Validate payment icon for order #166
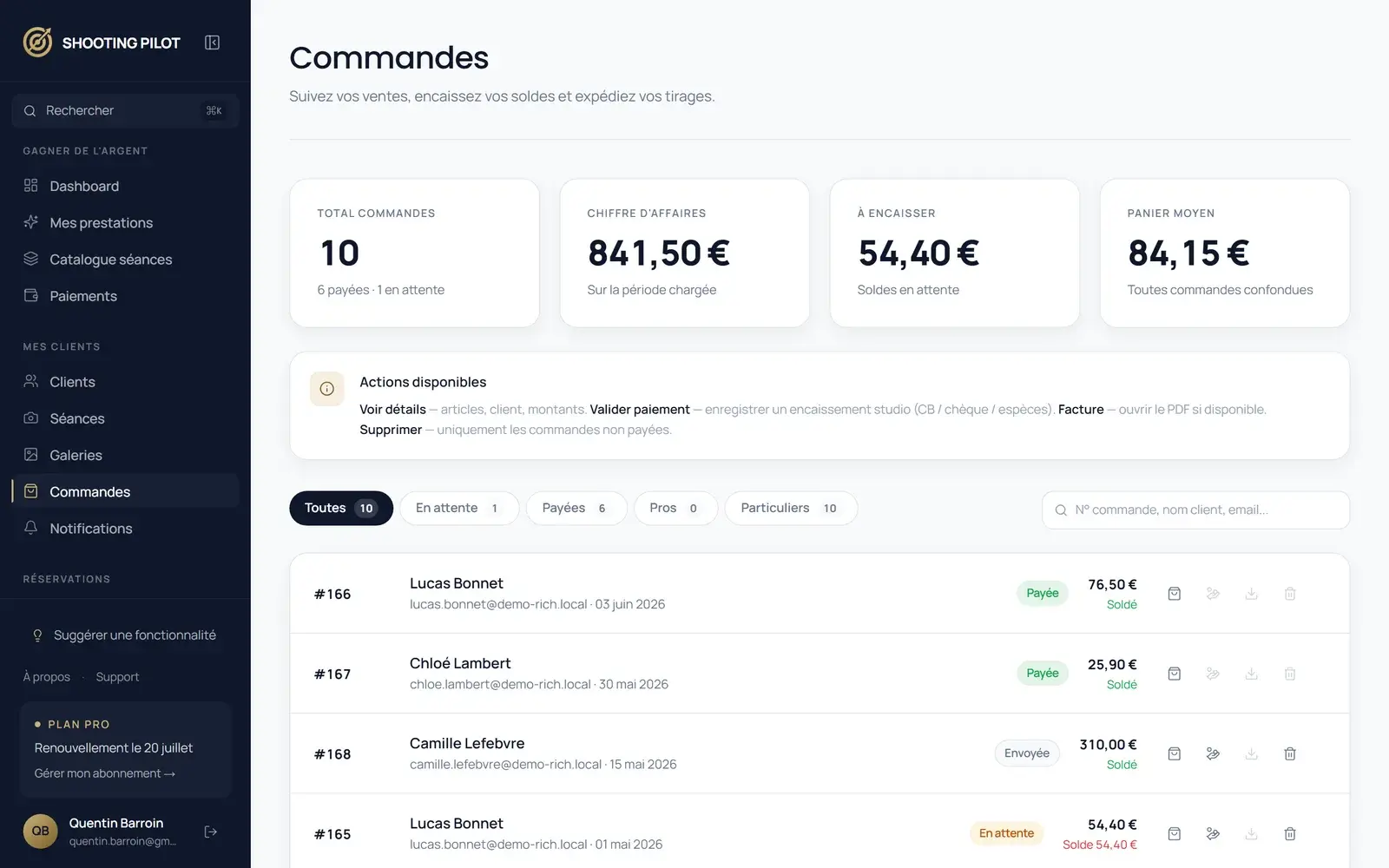This screenshot has width=1389, height=868. [x=1213, y=594]
